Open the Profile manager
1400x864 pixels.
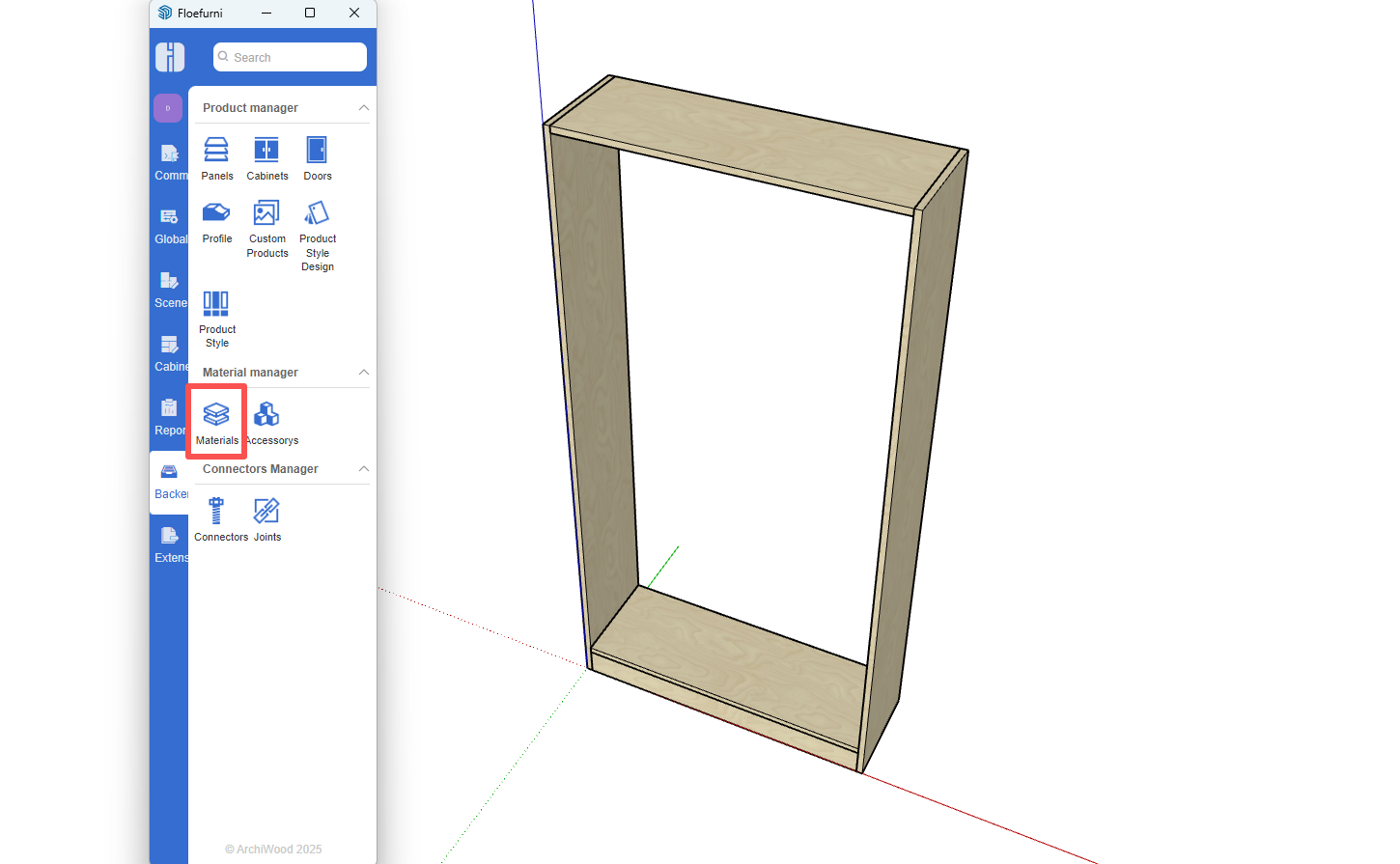click(216, 221)
